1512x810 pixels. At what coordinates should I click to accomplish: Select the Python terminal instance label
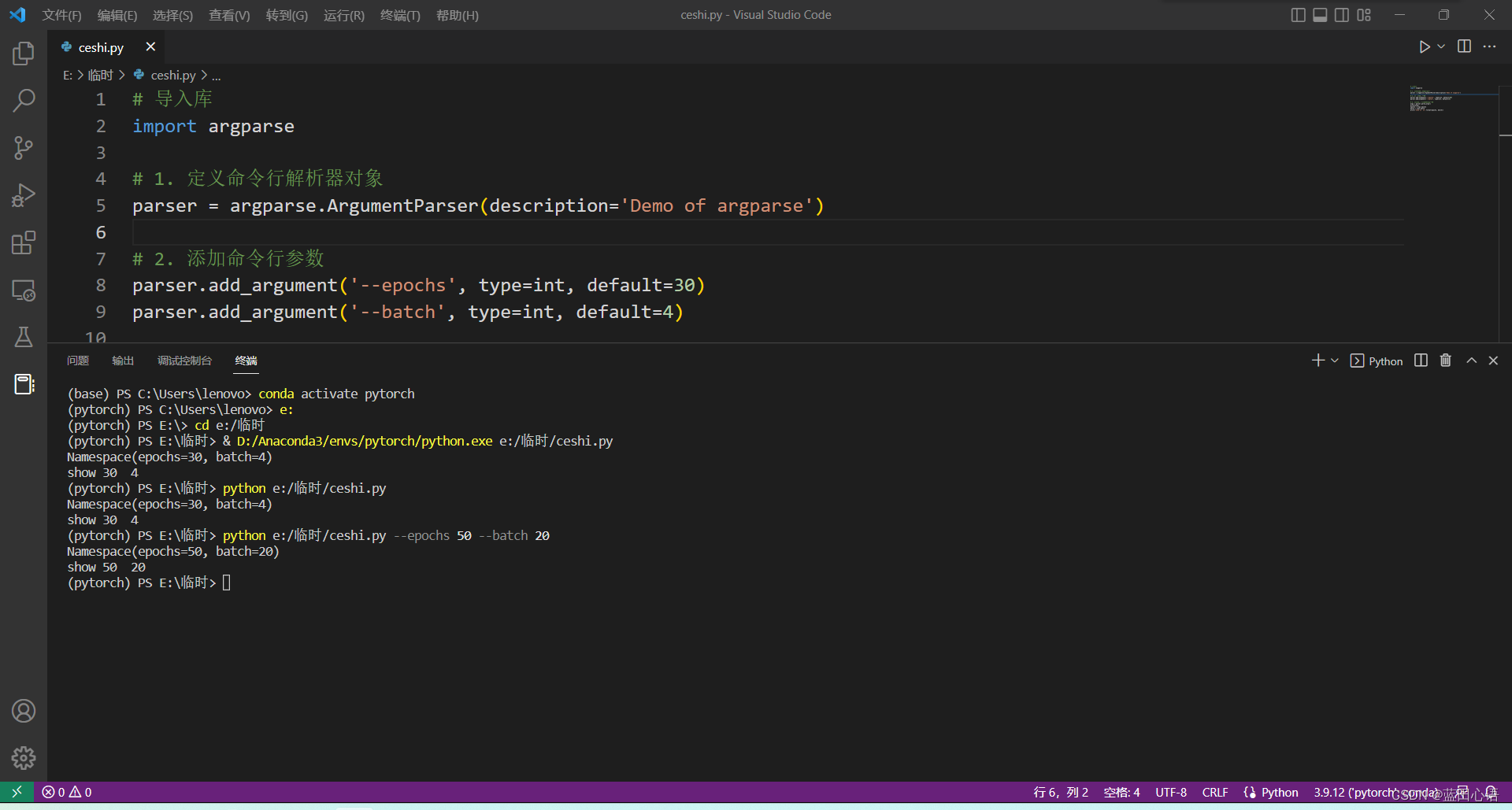1377,361
